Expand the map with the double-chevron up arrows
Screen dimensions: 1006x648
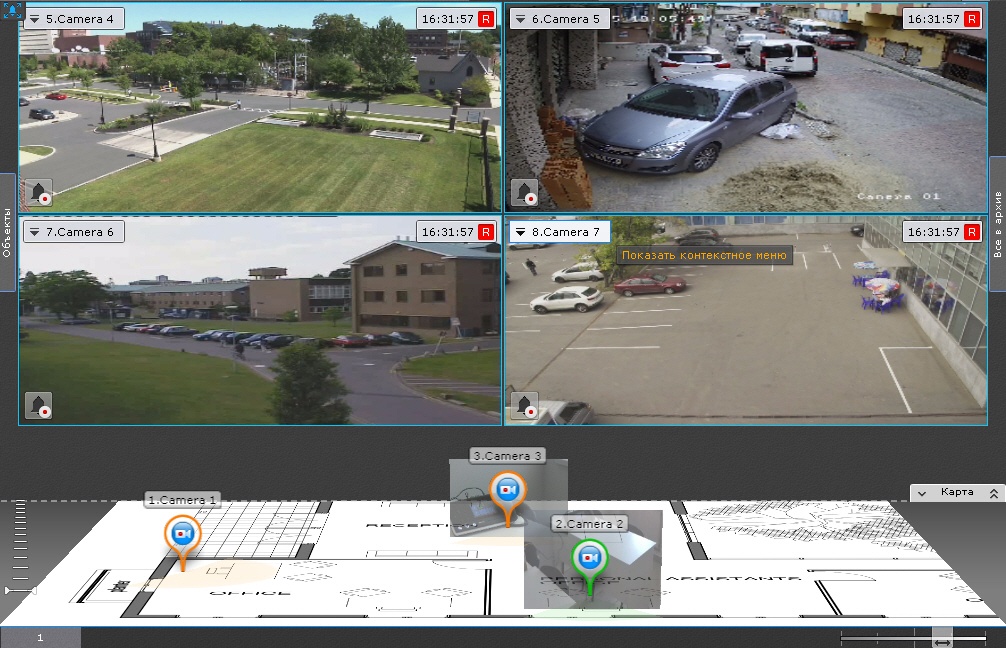tap(993, 493)
